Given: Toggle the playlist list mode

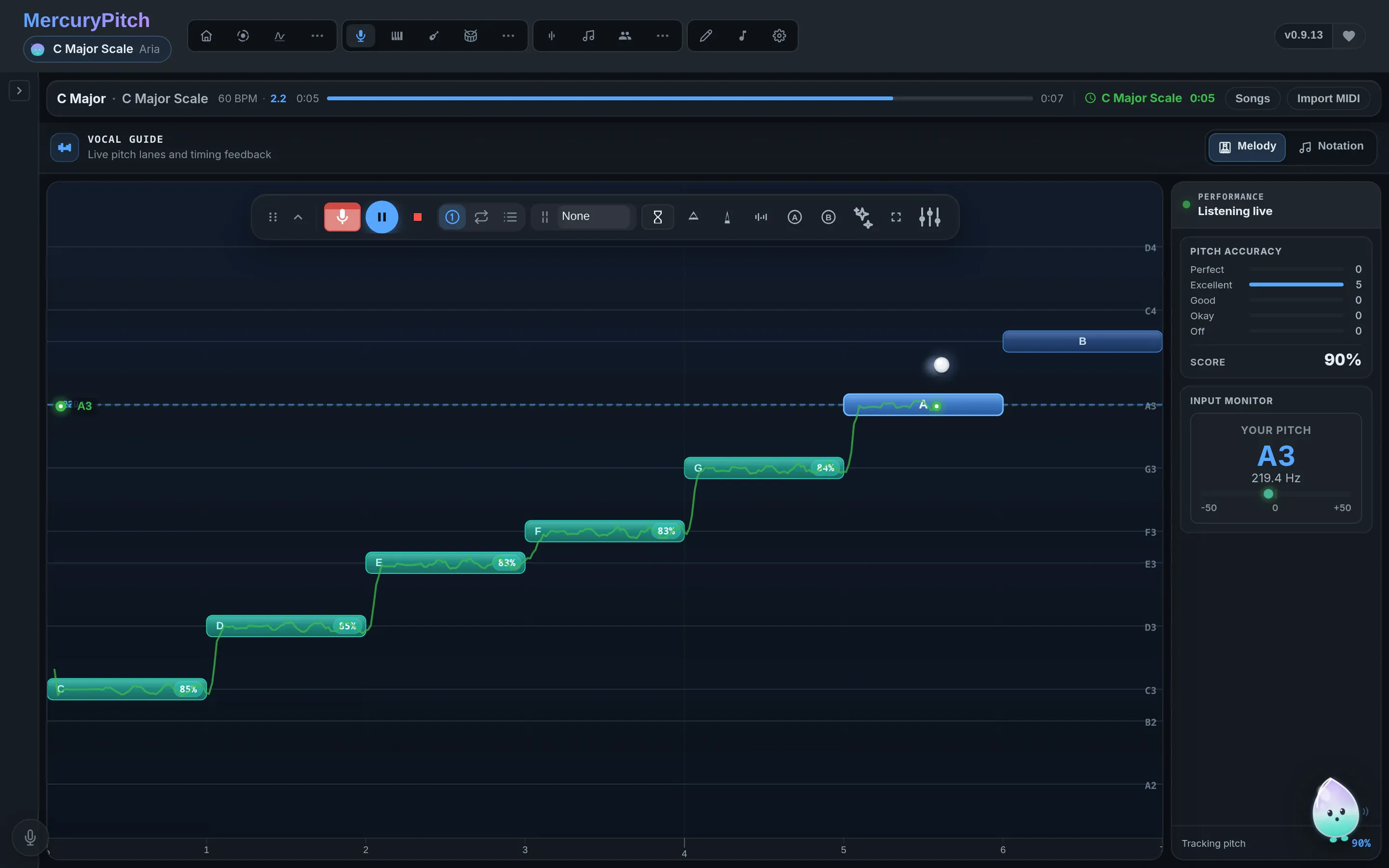Looking at the screenshot, I should point(510,217).
